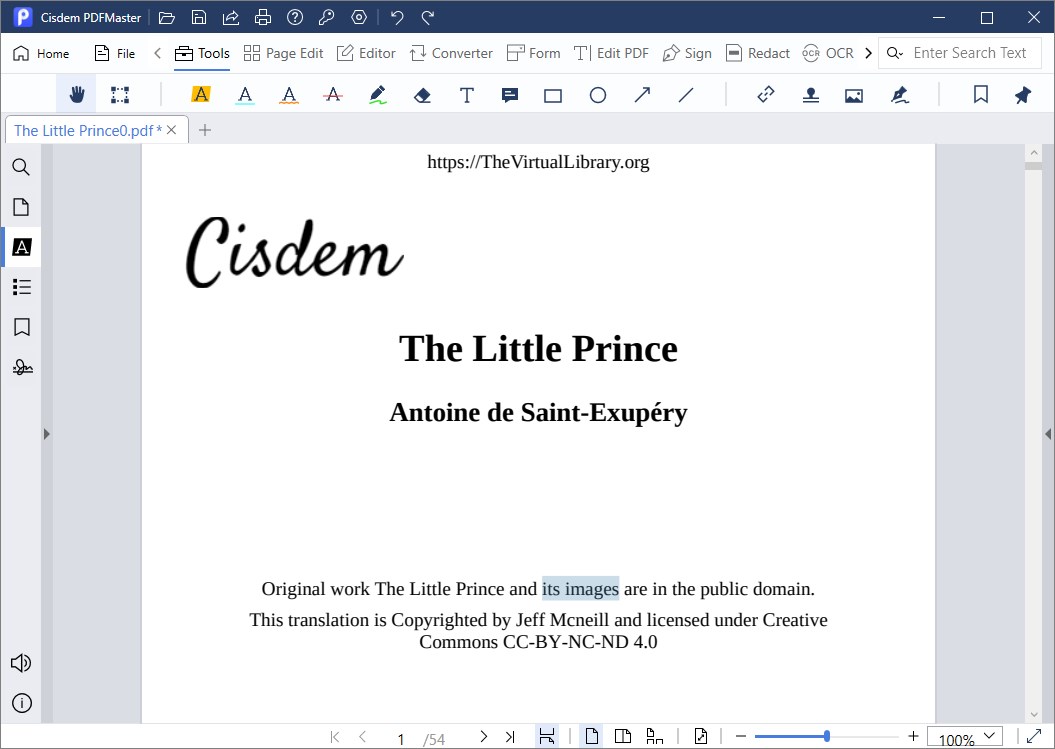Expand the right side panel
Image resolution: width=1055 pixels, height=749 pixels.
coord(1048,434)
